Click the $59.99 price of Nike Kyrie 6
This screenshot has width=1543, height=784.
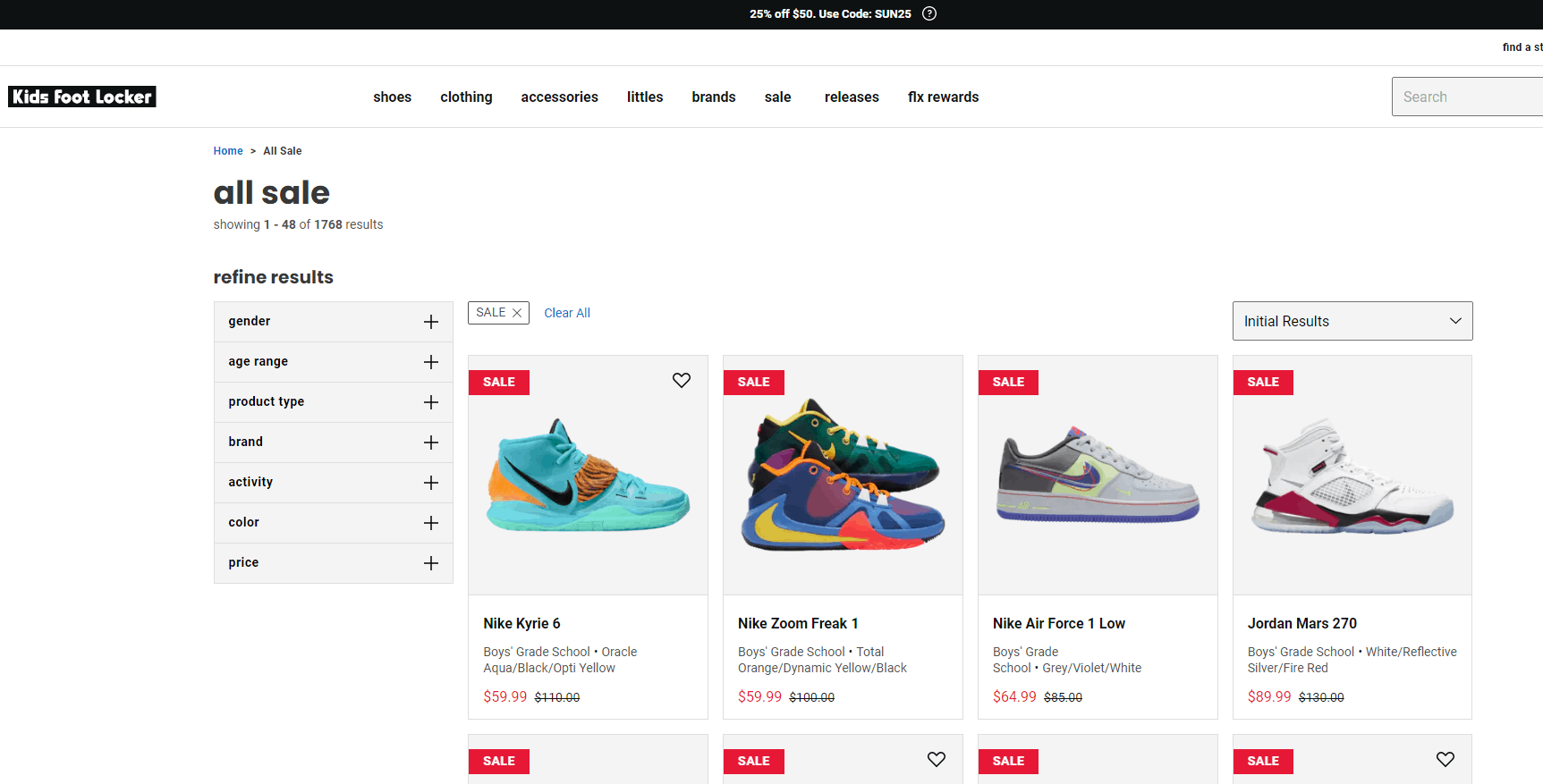point(505,696)
